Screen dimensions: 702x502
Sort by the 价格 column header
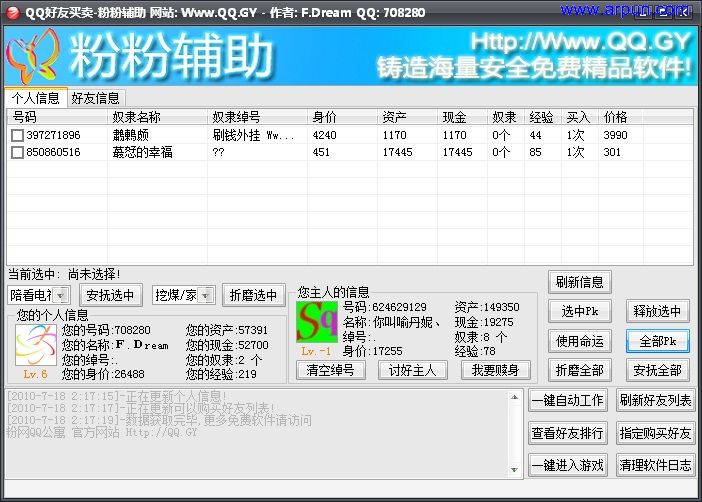pyautogui.click(x=621, y=117)
